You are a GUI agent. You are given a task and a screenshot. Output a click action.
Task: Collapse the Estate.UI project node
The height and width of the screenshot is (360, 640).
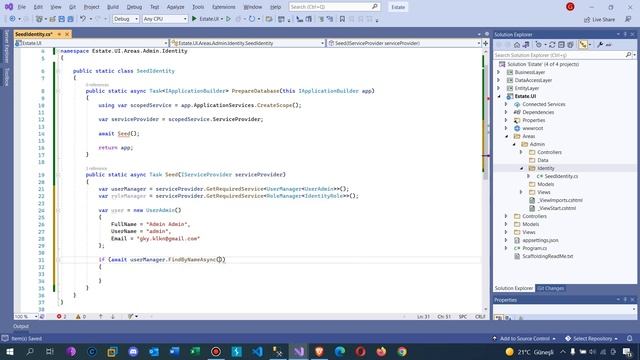[x=499, y=96]
